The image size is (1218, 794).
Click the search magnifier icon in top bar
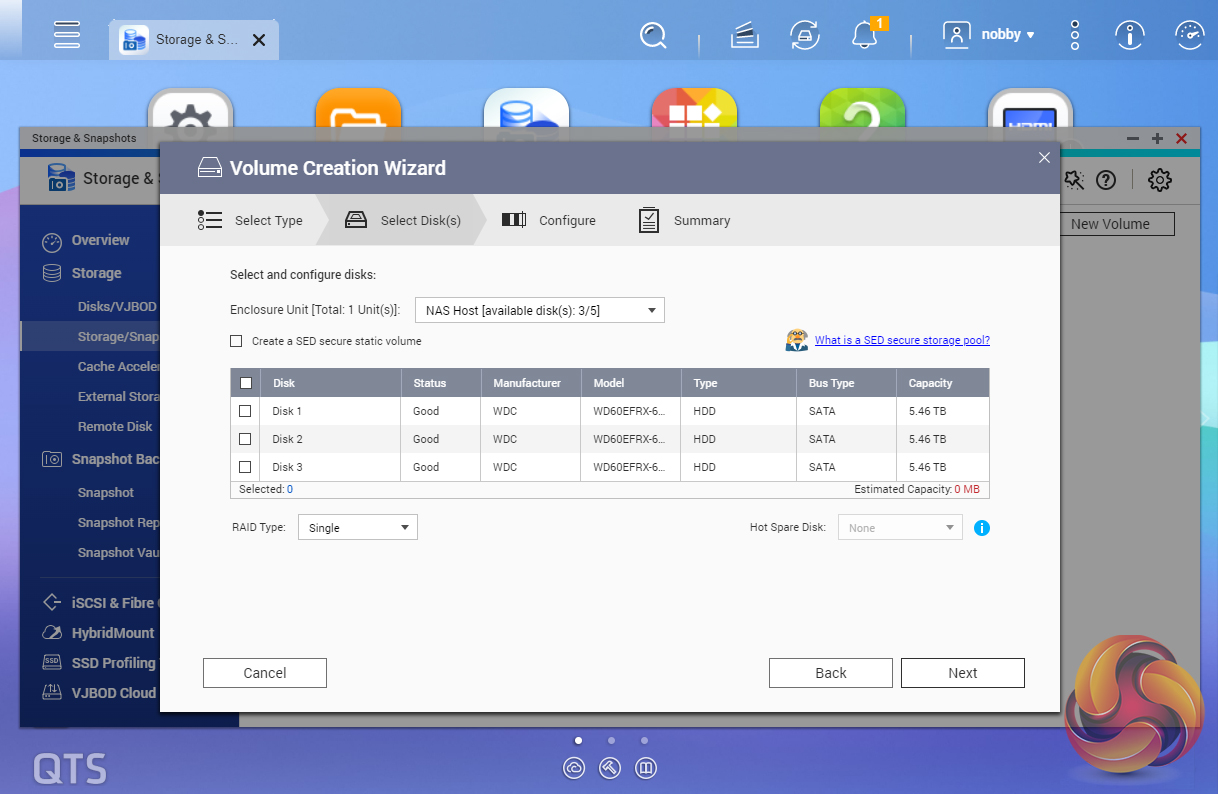[x=653, y=36]
